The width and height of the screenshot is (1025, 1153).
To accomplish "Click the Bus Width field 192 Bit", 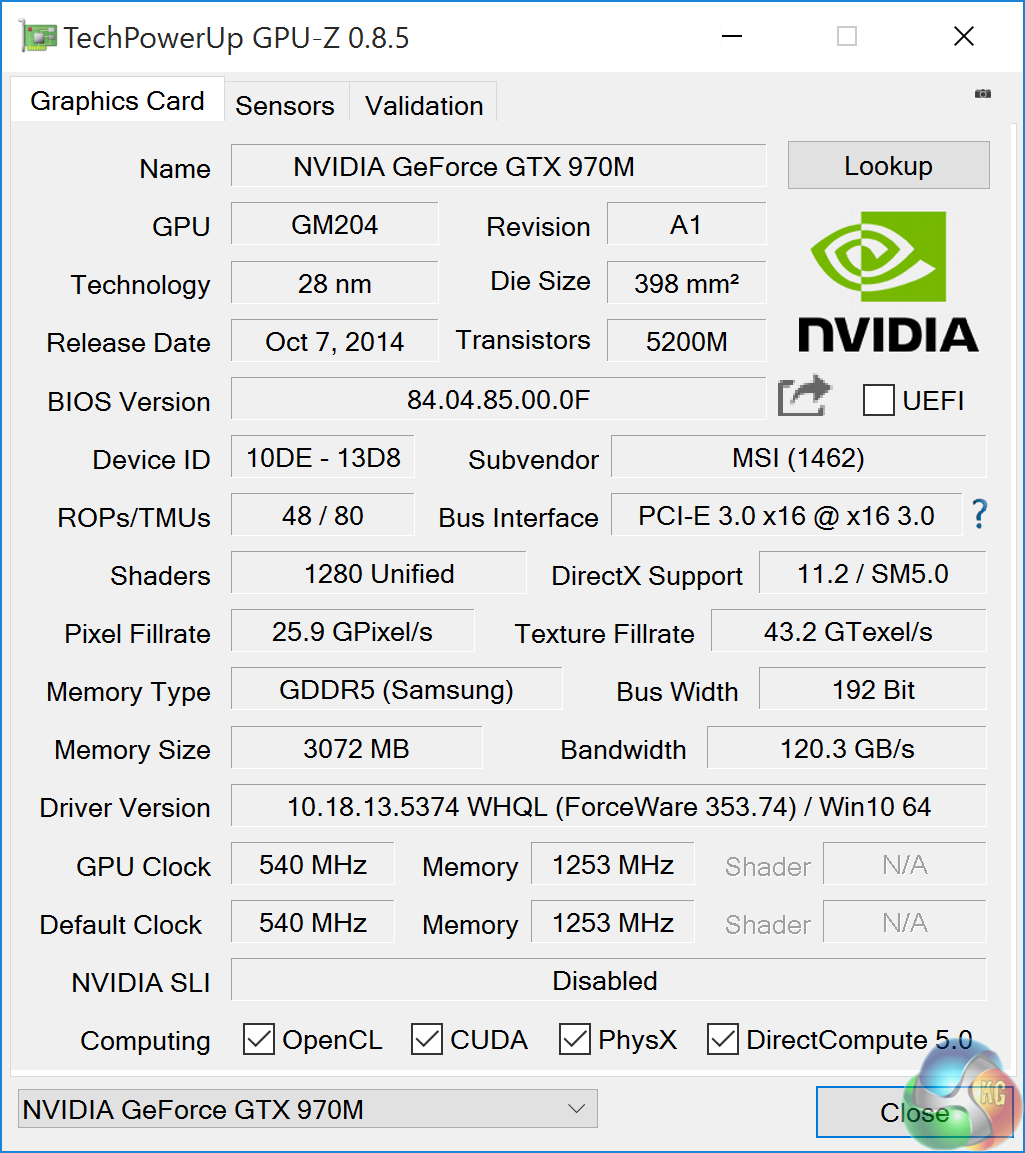I will click(x=872, y=689).
